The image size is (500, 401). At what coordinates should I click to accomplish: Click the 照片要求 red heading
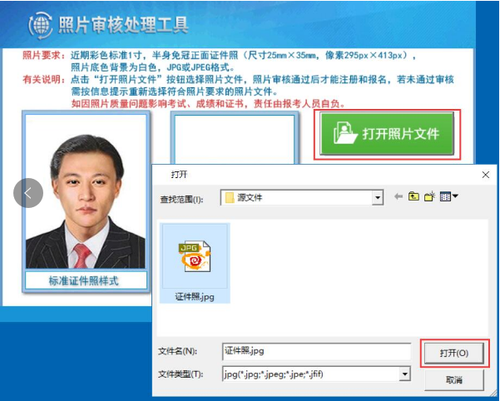pos(43,55)
